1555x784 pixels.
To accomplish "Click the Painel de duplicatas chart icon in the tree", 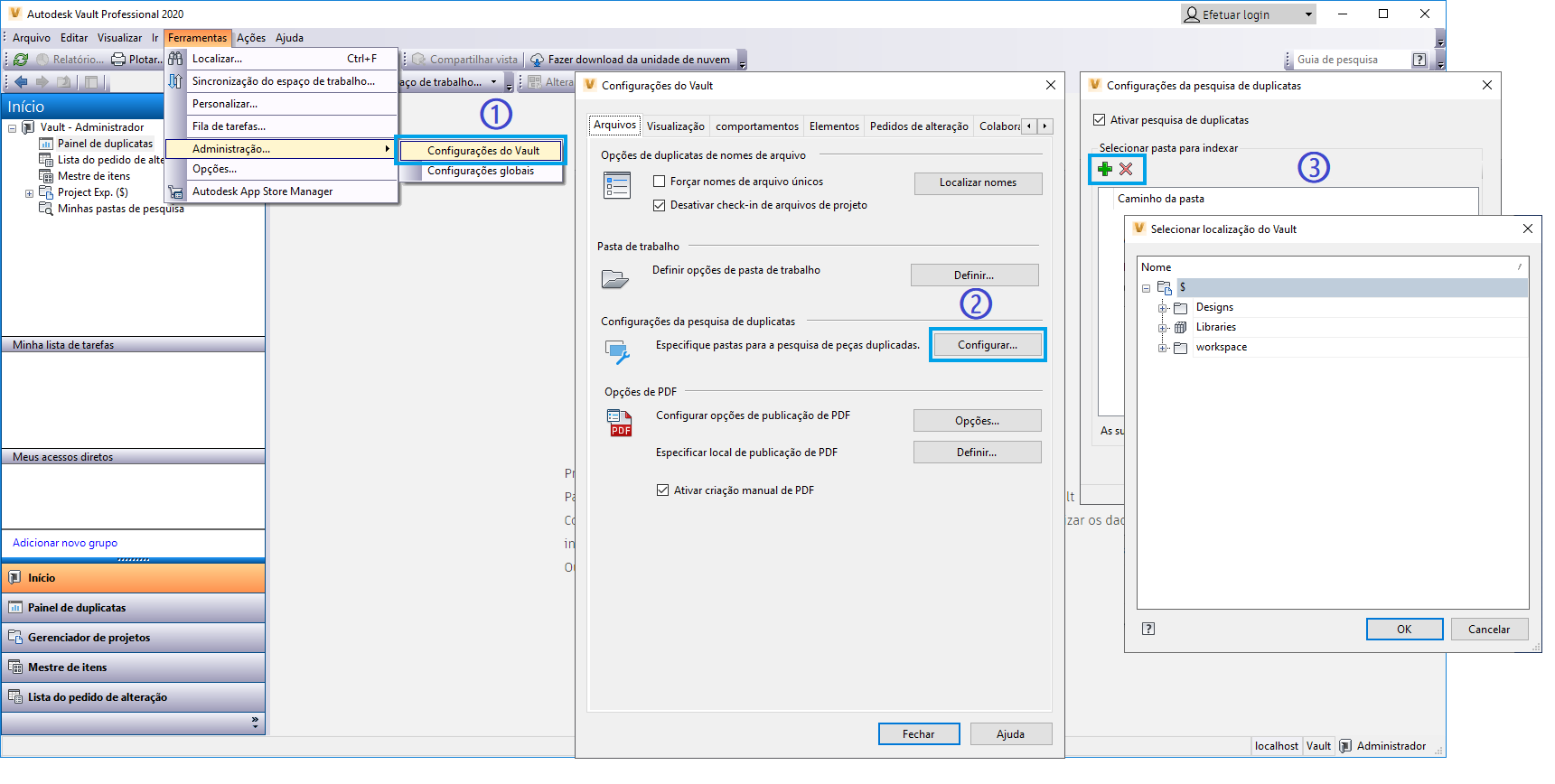I will point(46,144).
